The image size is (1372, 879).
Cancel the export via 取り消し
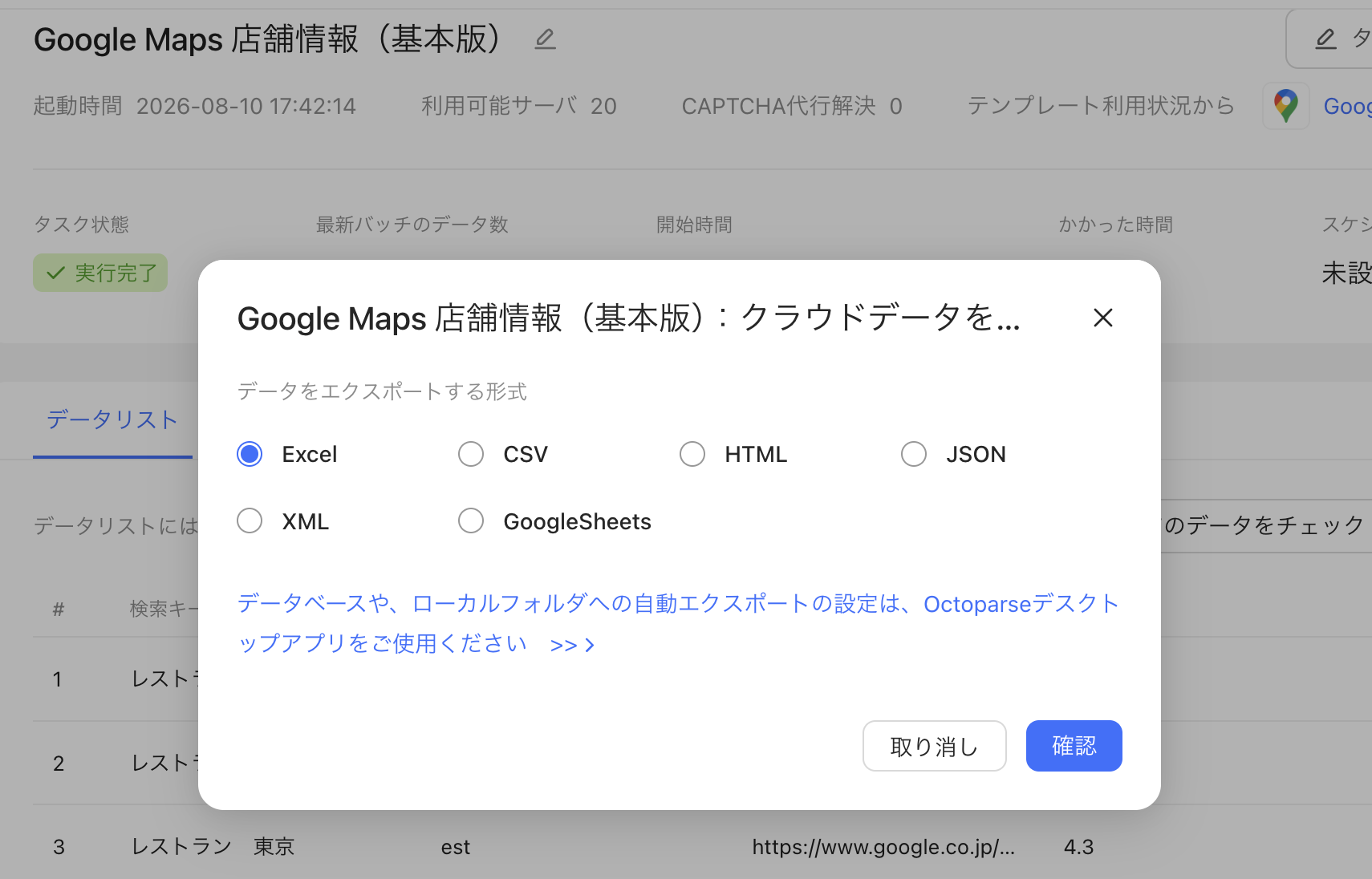coord(935,746)
